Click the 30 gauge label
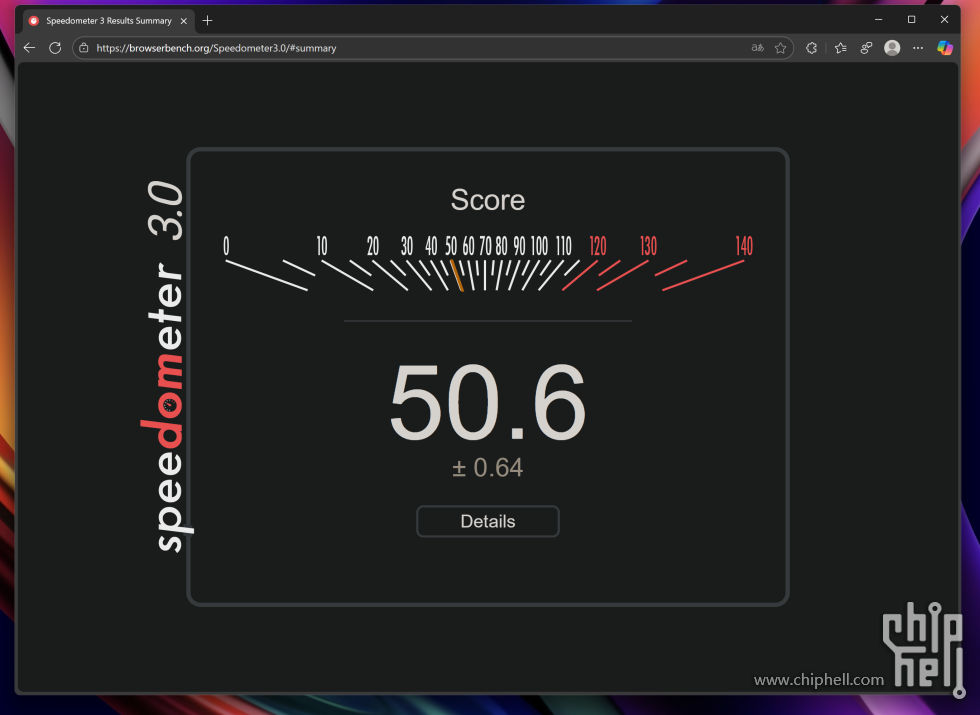The height and width of the screenshot is (715, 980). click(x=407, y=246)
